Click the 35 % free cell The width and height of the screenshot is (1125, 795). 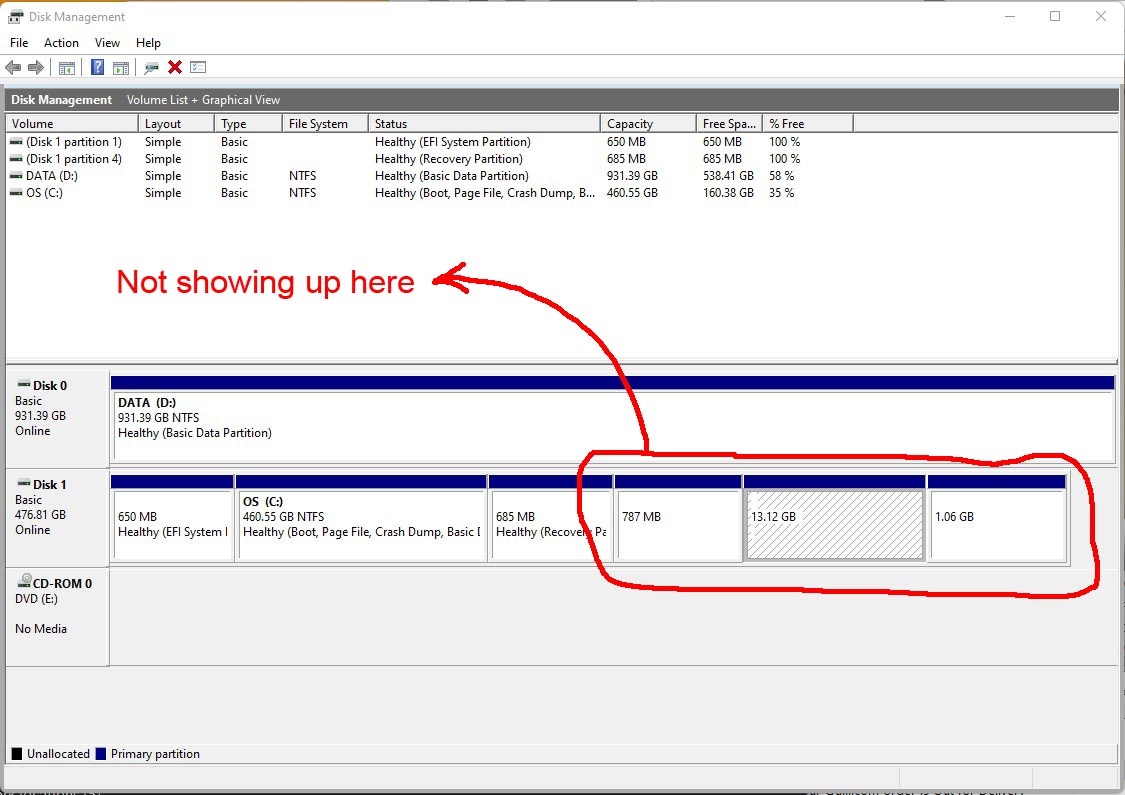tap(781, 193)
